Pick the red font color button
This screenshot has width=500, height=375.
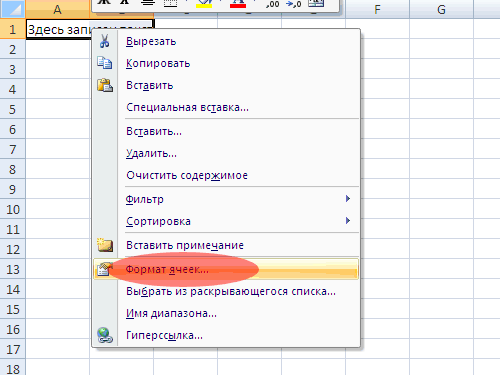238,4
